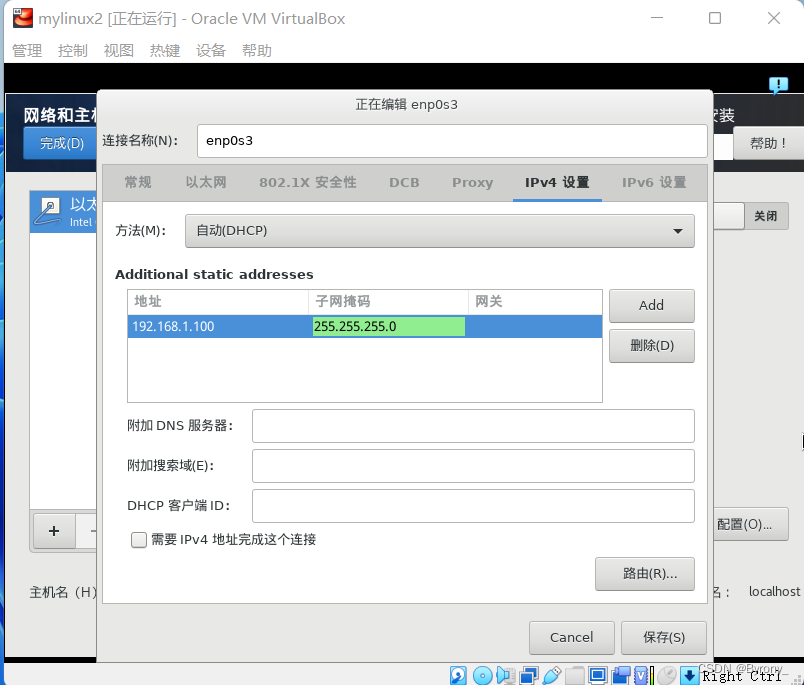Open the 方法(M) DHCP dropdown
Image resolution: width=804 pixels, height=685 pixels.
click(440, 230)
